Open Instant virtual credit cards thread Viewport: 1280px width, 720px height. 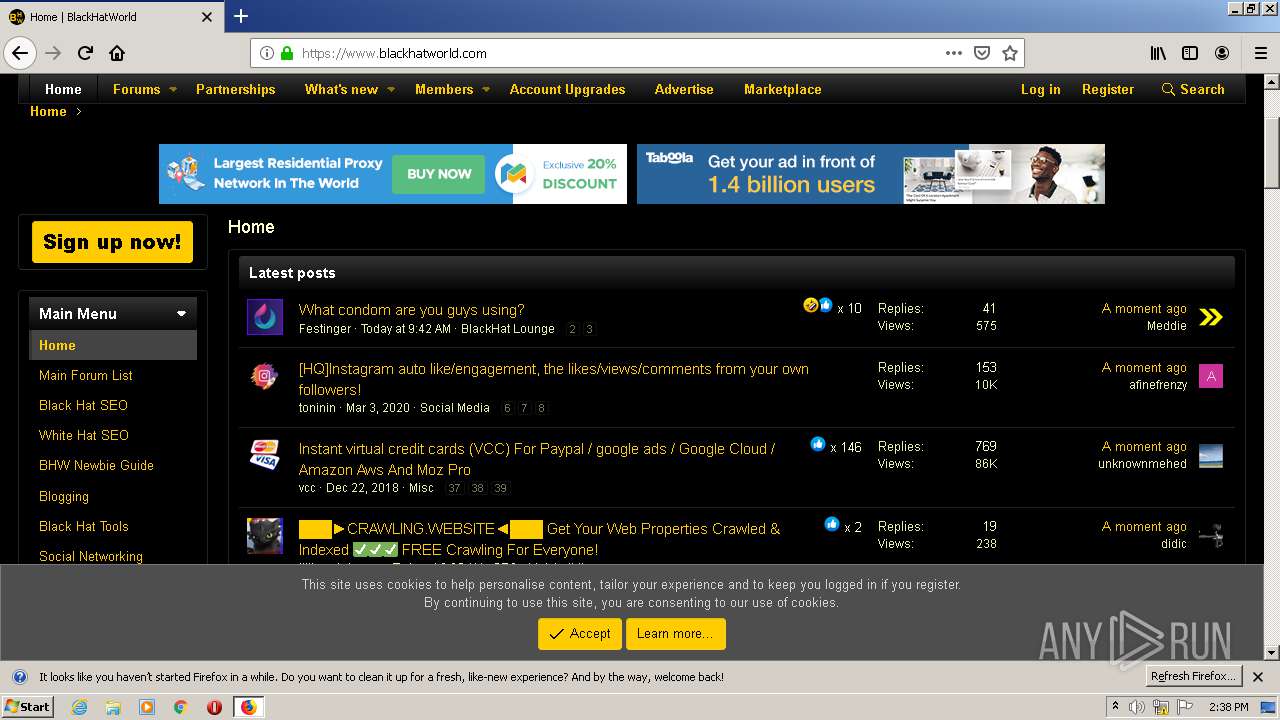pyautogui.click(x=537, y=459)
